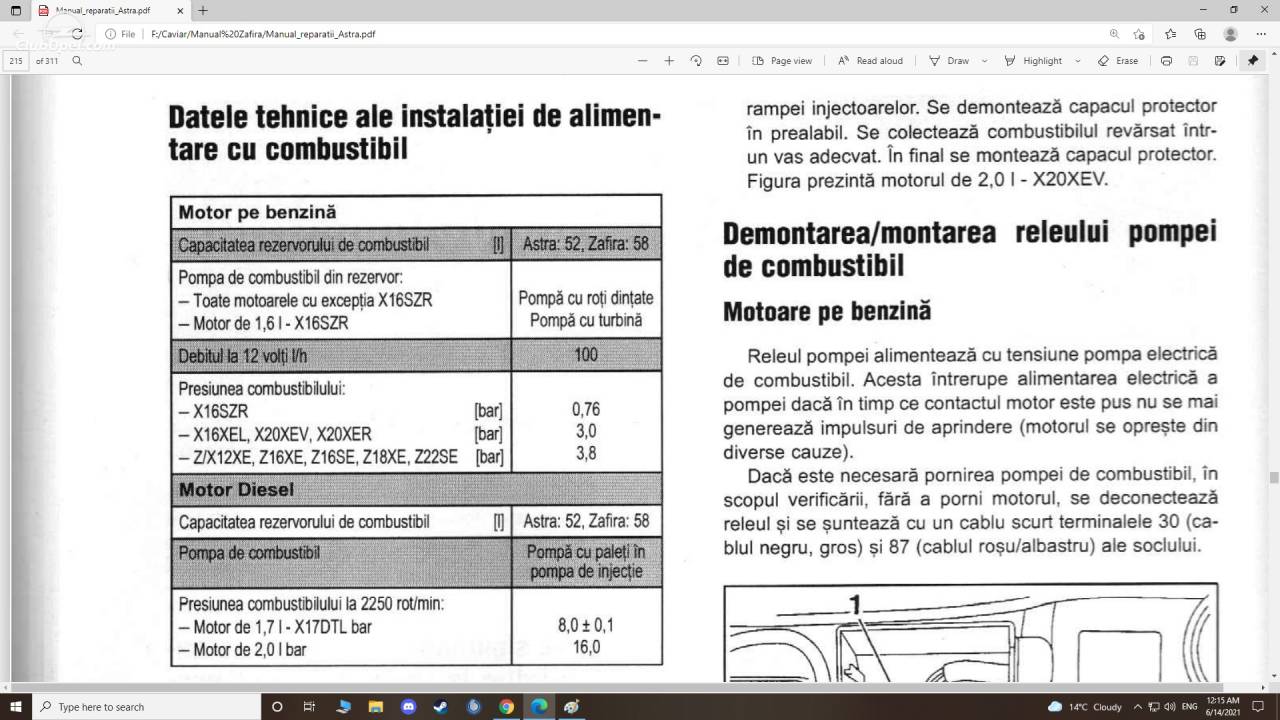The height and width of the screenshot is (720, 1280).
Task: Select the Manual_reparatii_Astra.pdf tab
Action: [x=112, y=10]
